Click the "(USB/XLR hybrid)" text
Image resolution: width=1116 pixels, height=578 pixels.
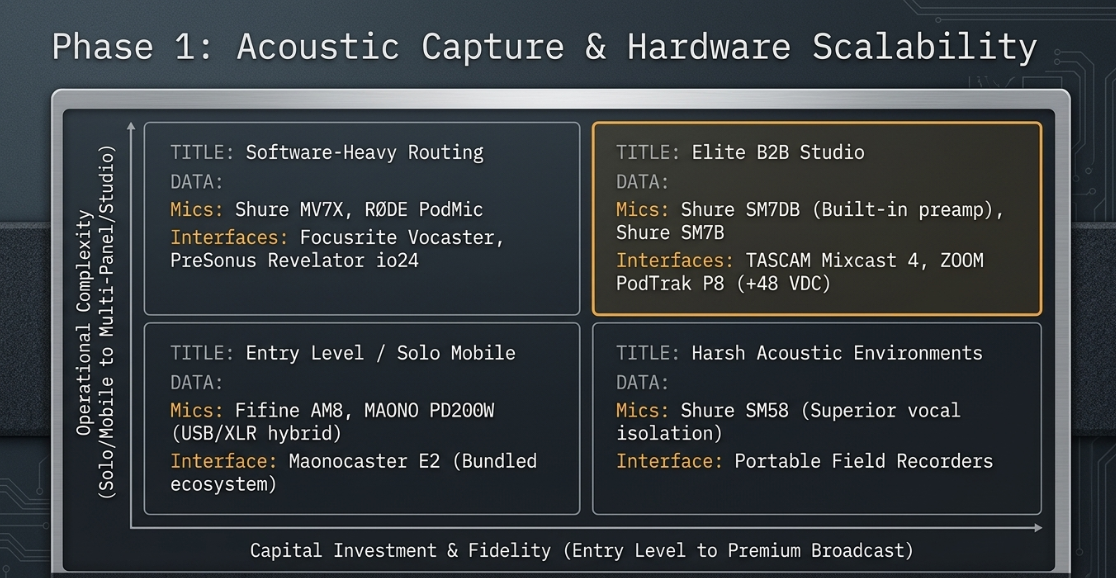256,434
